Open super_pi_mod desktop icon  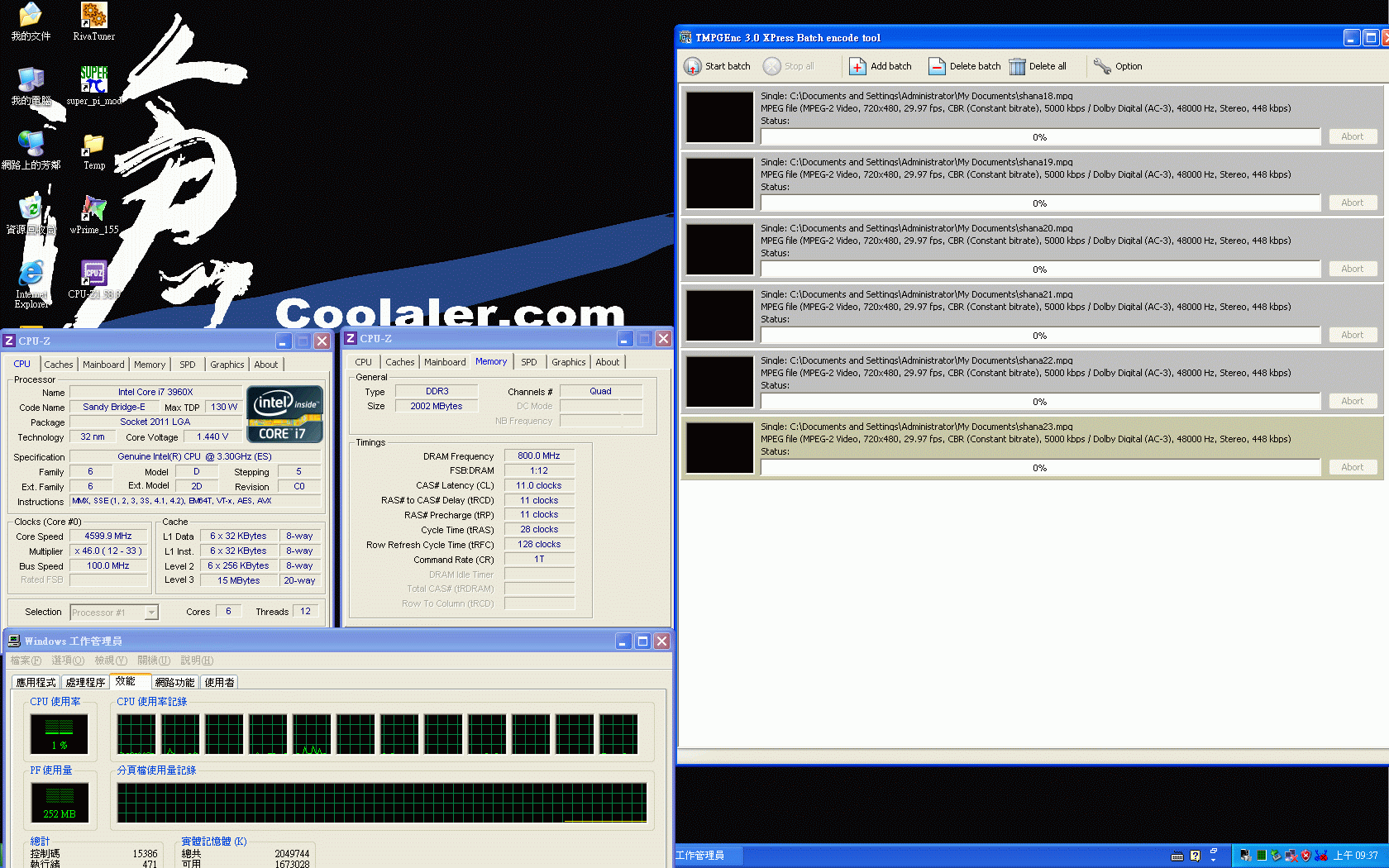[93, 79]
